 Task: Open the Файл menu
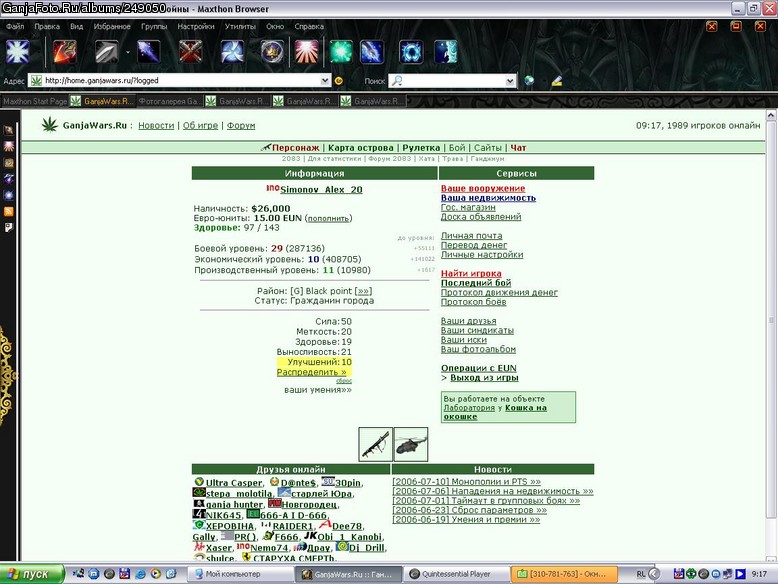click(x=15, y=26)
